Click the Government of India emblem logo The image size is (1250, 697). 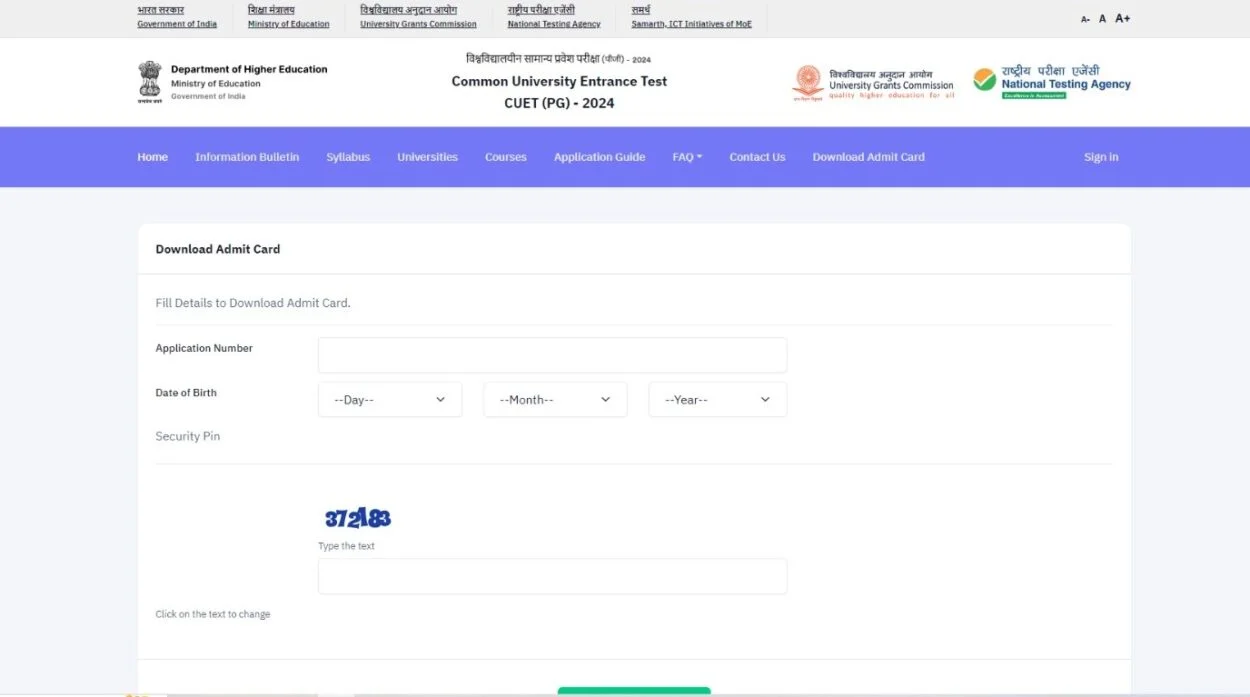click(150, 82)
